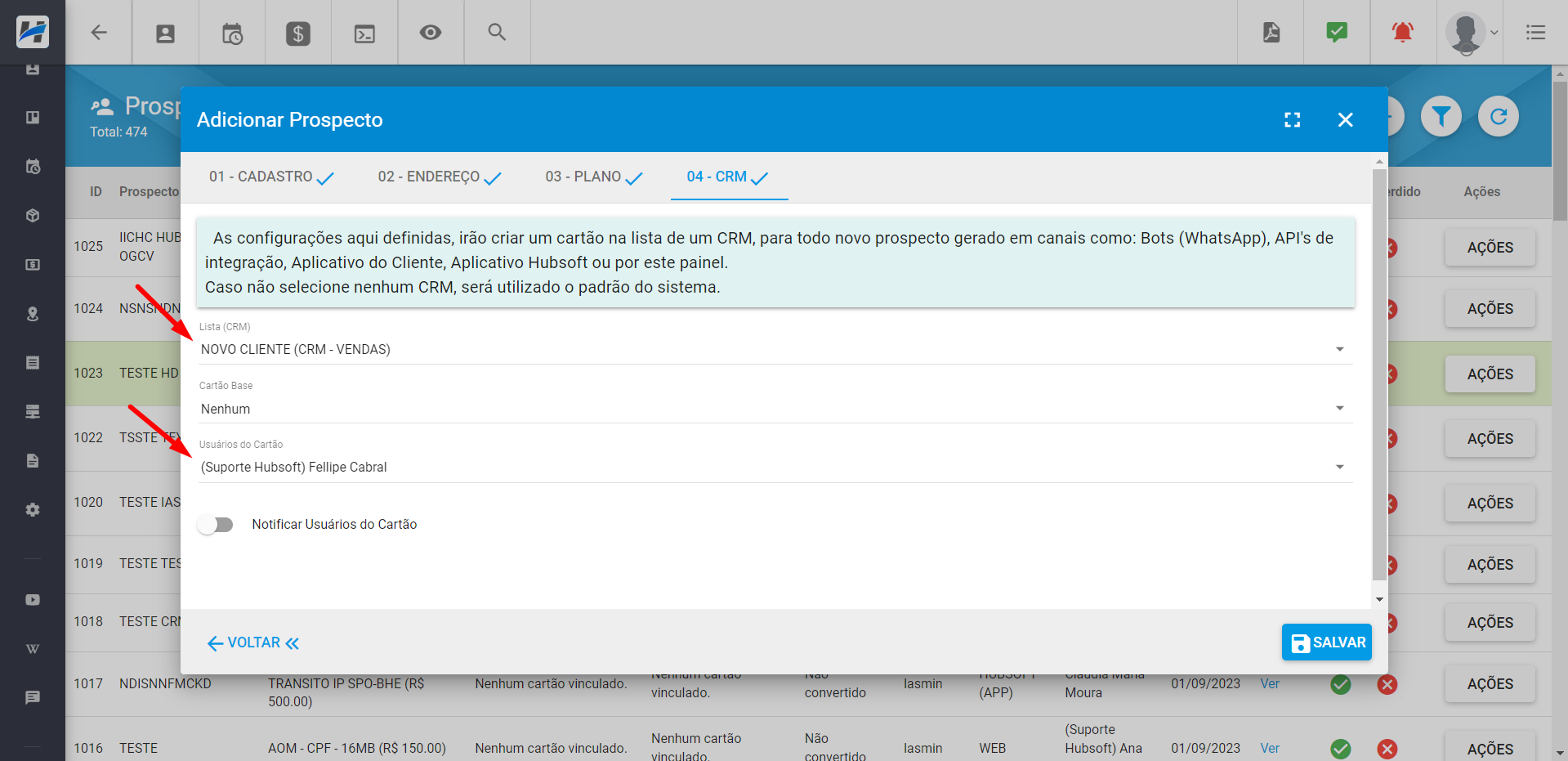The height and width of the screenshot is (761, 1568).
Task: Click the ID column header
Action: click(x=96, y=192)
